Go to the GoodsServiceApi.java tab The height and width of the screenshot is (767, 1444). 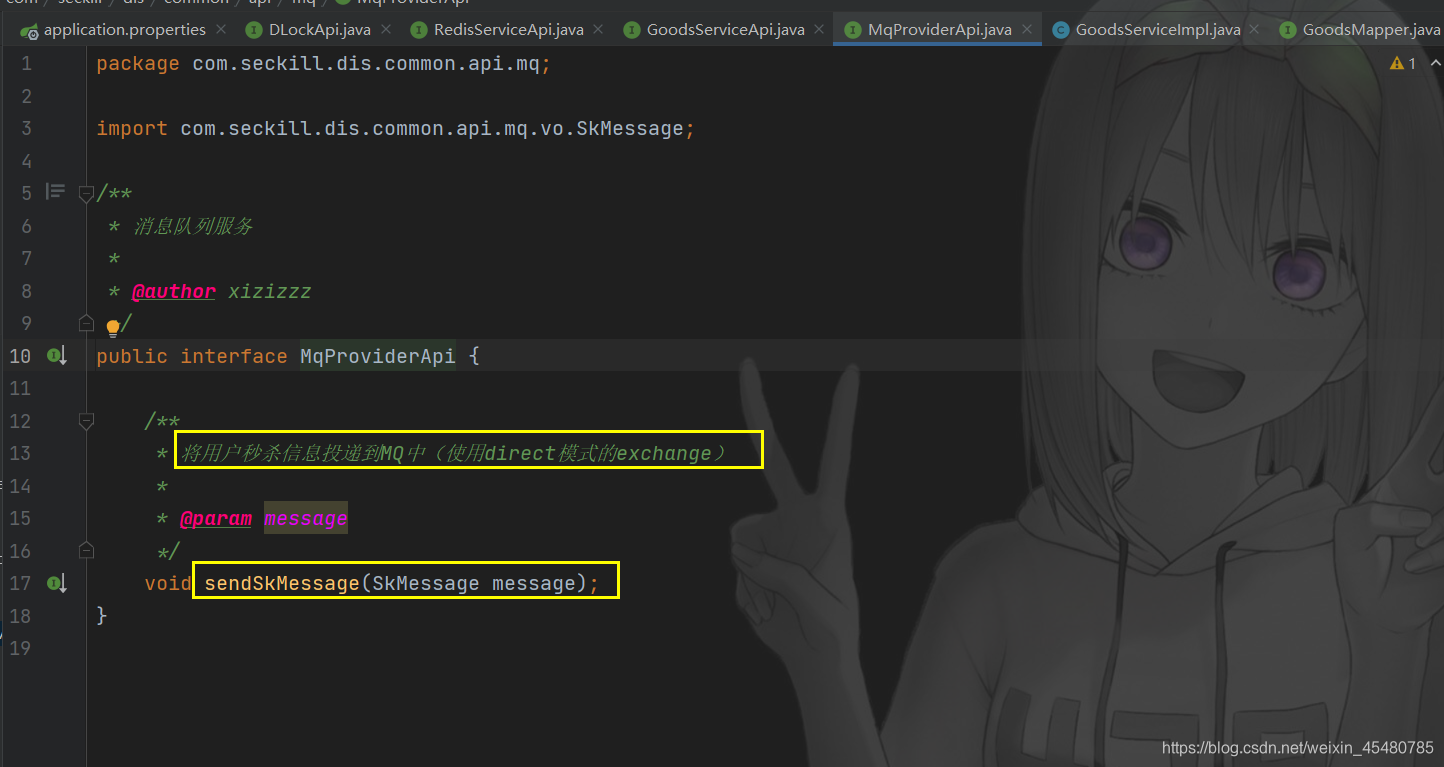pyautogui.click(x=725, y=30)
